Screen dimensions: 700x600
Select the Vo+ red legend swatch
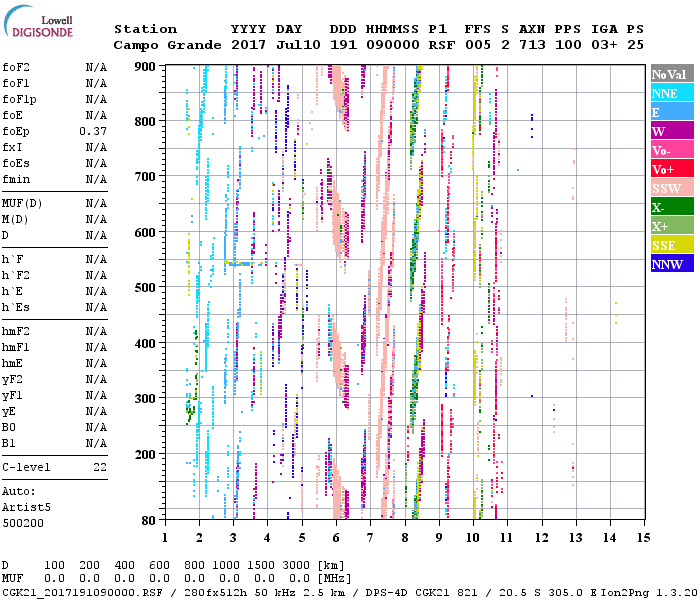click(672, 169)
